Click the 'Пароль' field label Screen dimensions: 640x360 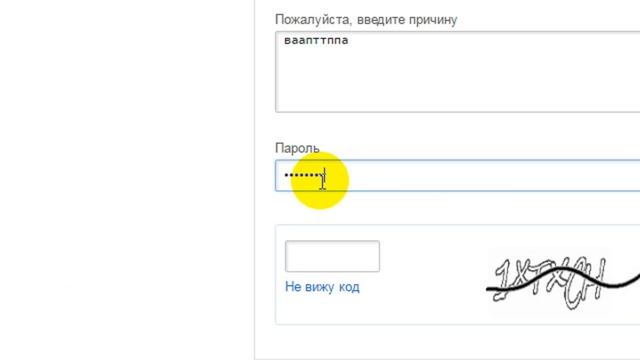(x=297, y=148)
